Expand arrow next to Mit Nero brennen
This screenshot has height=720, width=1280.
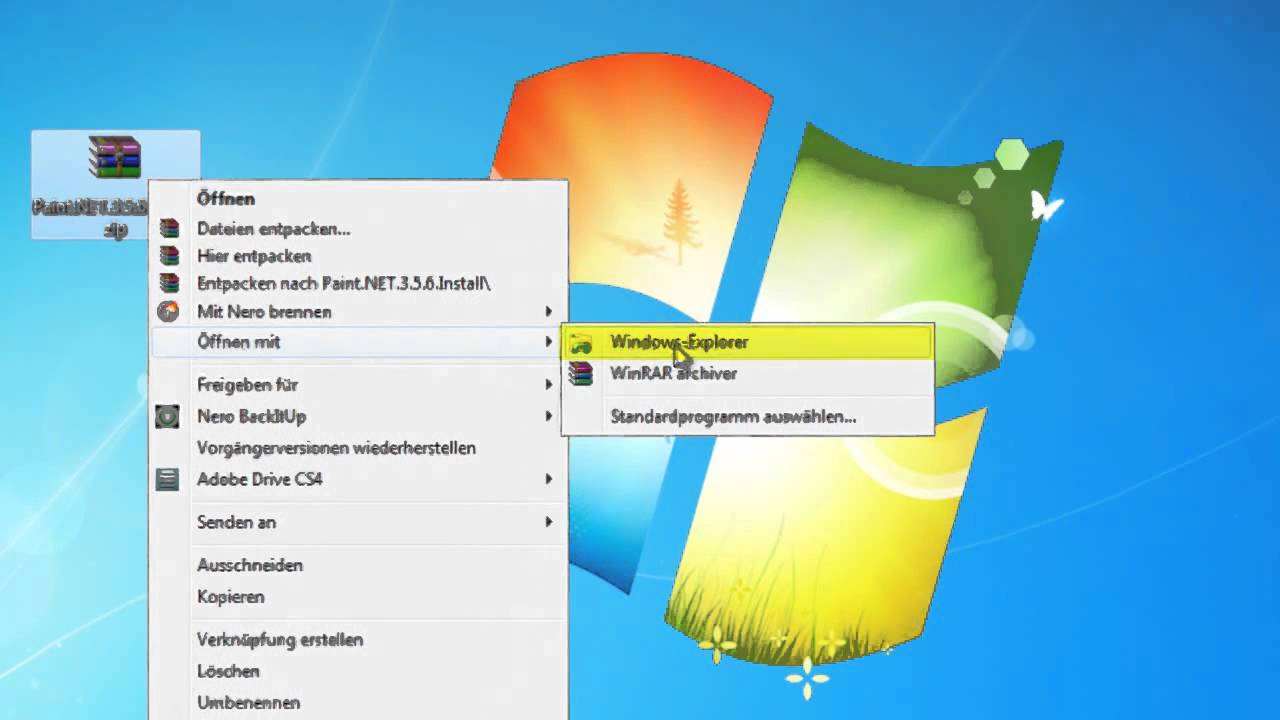(x=548, y=312)
